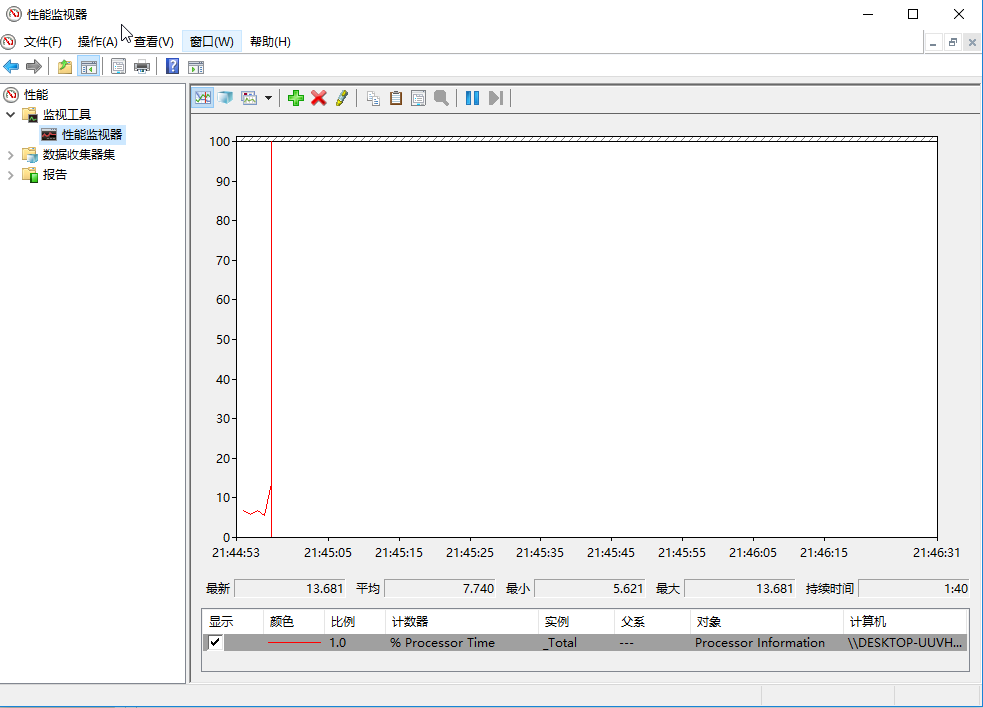Screen dimensions: 983x708
Task: Restore the inner MDI child window
Action: (952, 43)
